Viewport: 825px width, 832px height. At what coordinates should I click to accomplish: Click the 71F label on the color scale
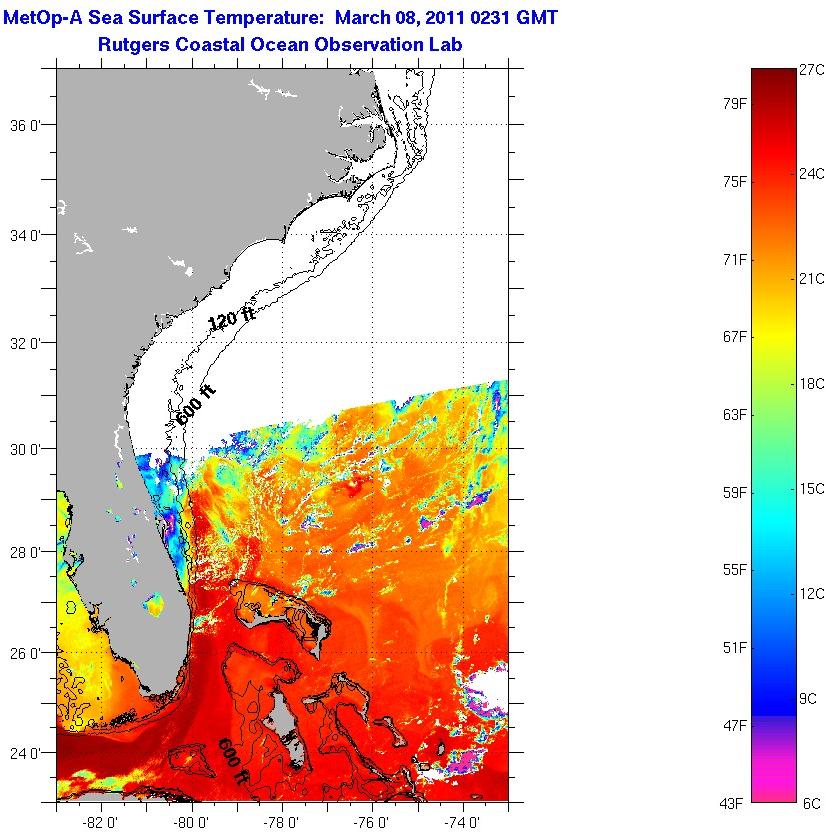click(735, 259)
